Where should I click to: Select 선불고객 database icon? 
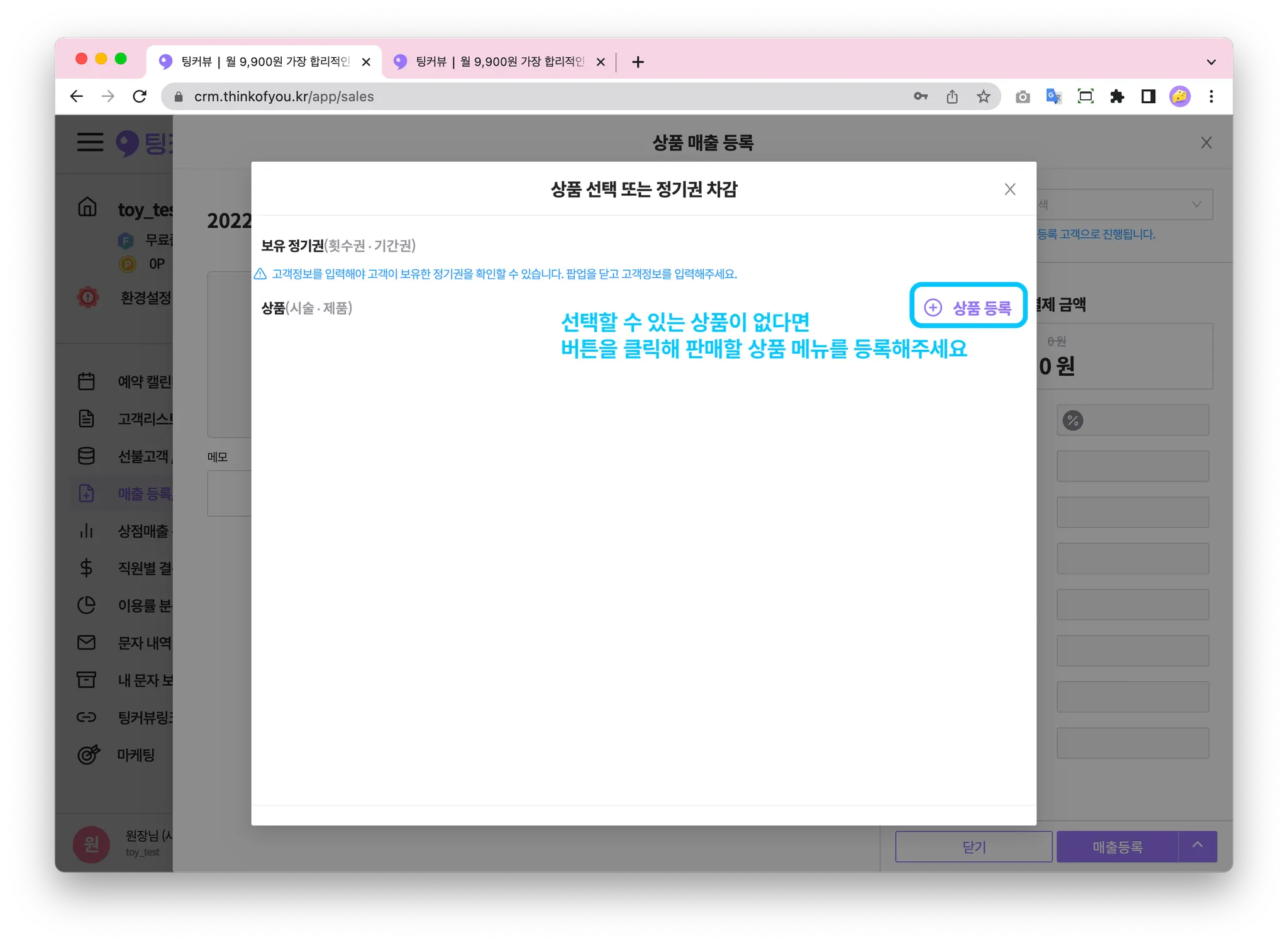tap(86, 456)
